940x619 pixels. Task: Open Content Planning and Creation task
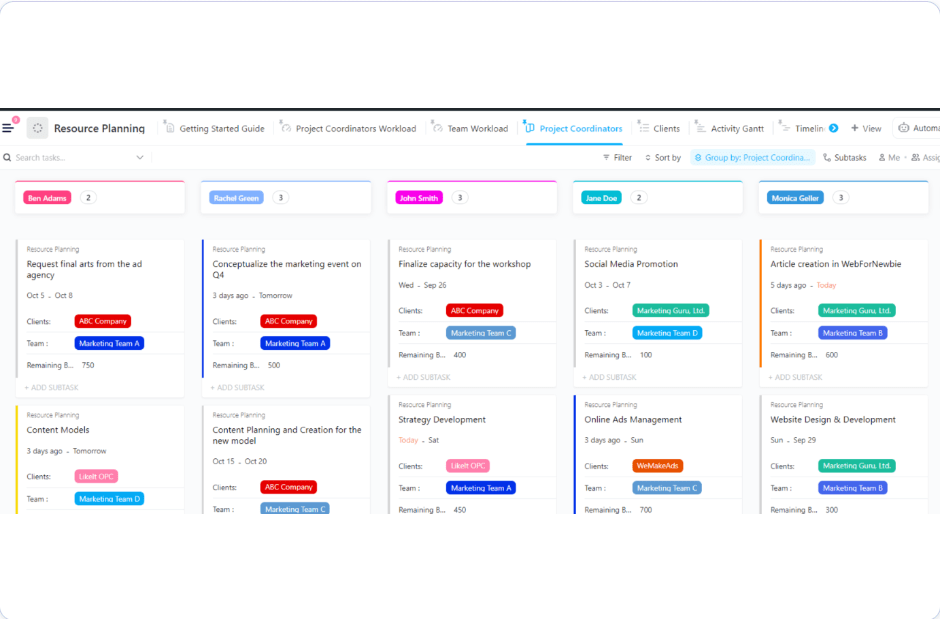click(287, 435)
